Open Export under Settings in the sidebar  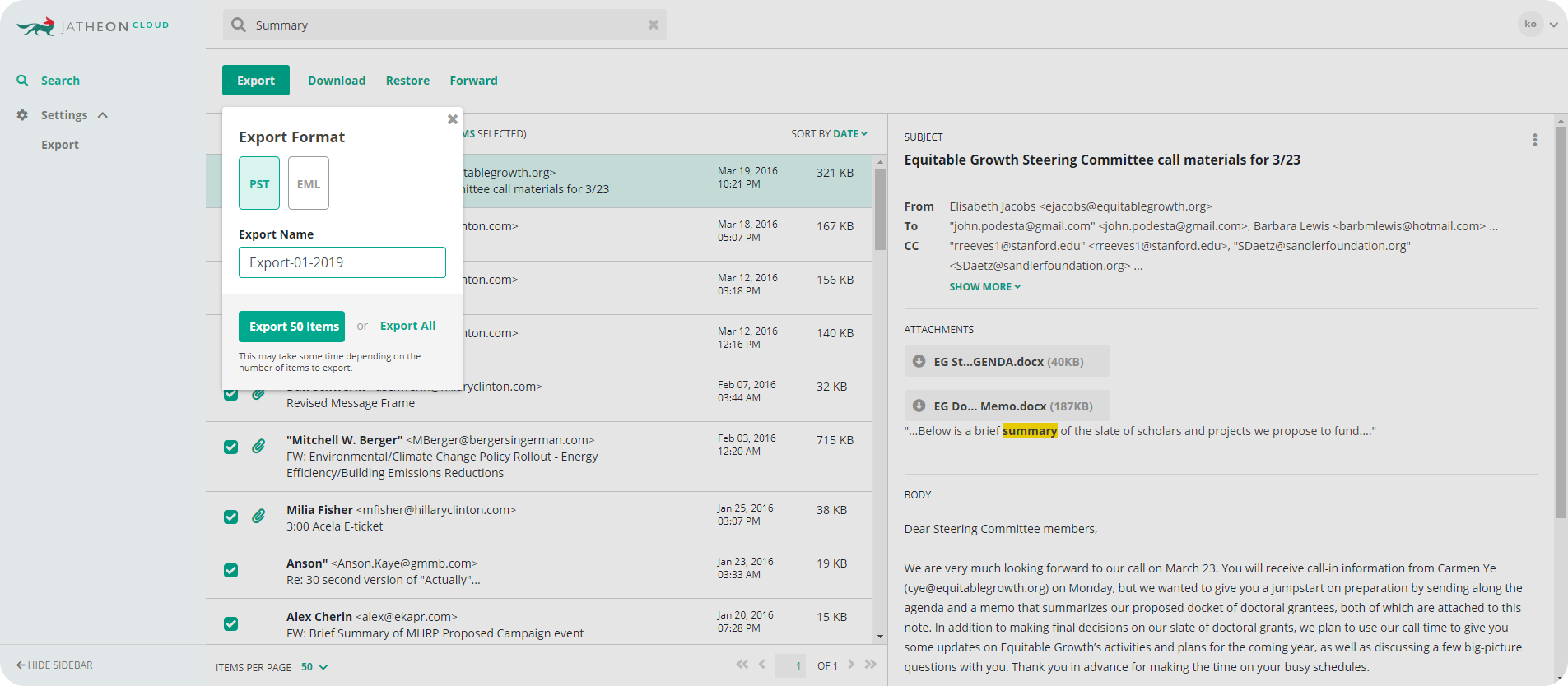60,145
